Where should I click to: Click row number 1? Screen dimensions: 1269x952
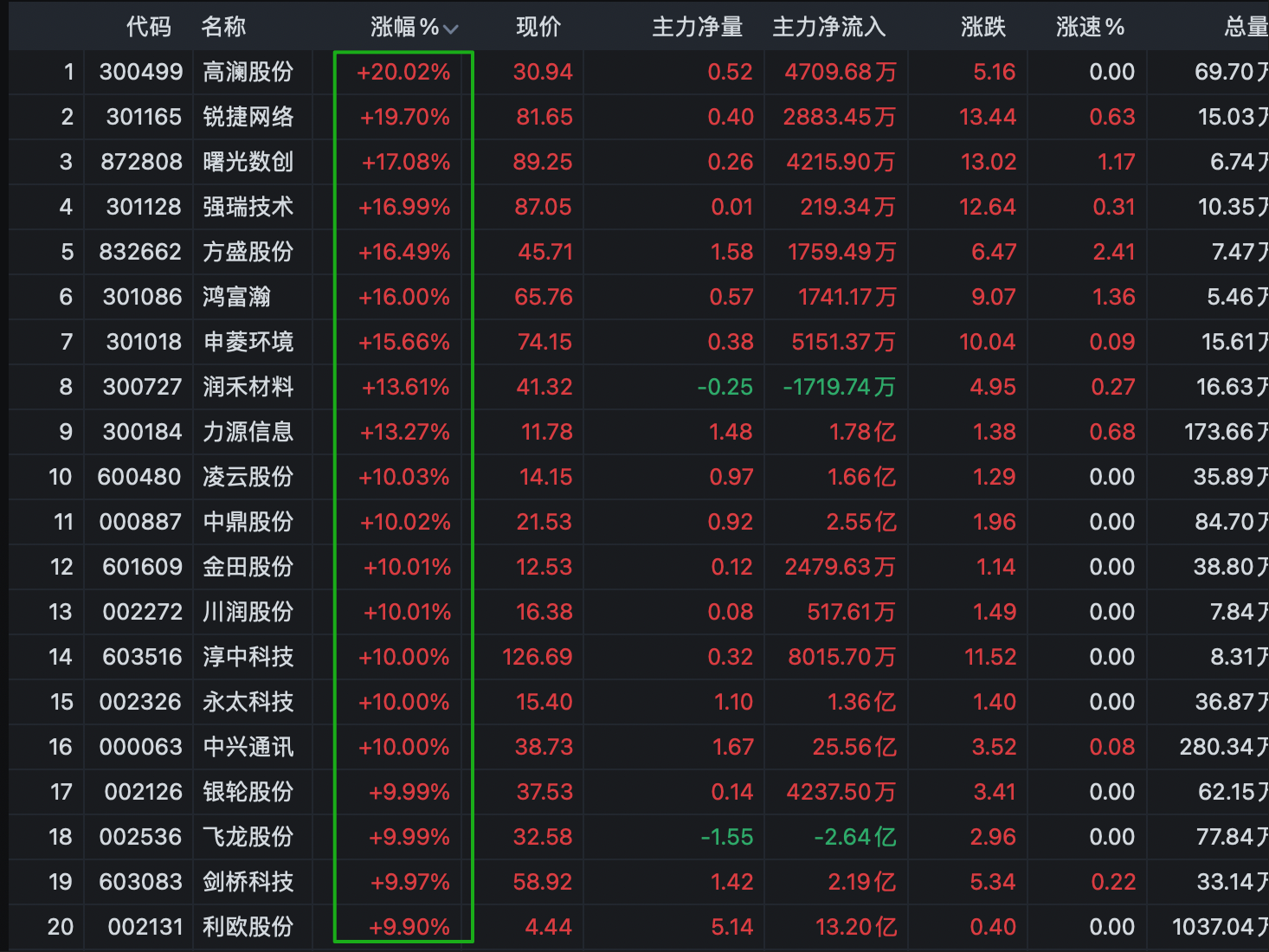(69, 72)
